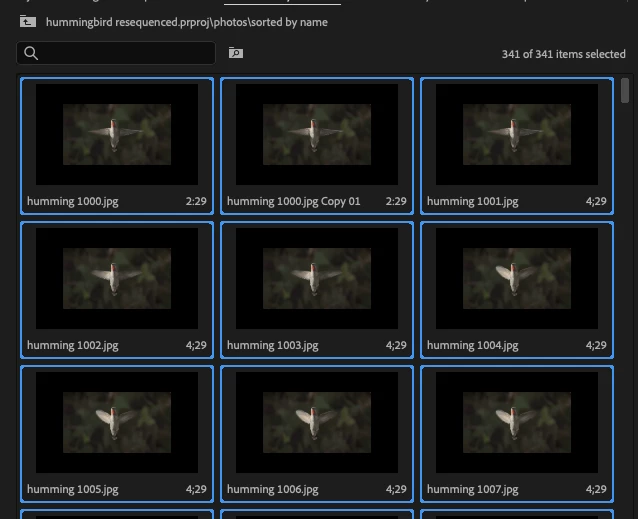638x519 pixels.
Task: Click the humming 1005.jpg file name
Action: tap(73, 490)
